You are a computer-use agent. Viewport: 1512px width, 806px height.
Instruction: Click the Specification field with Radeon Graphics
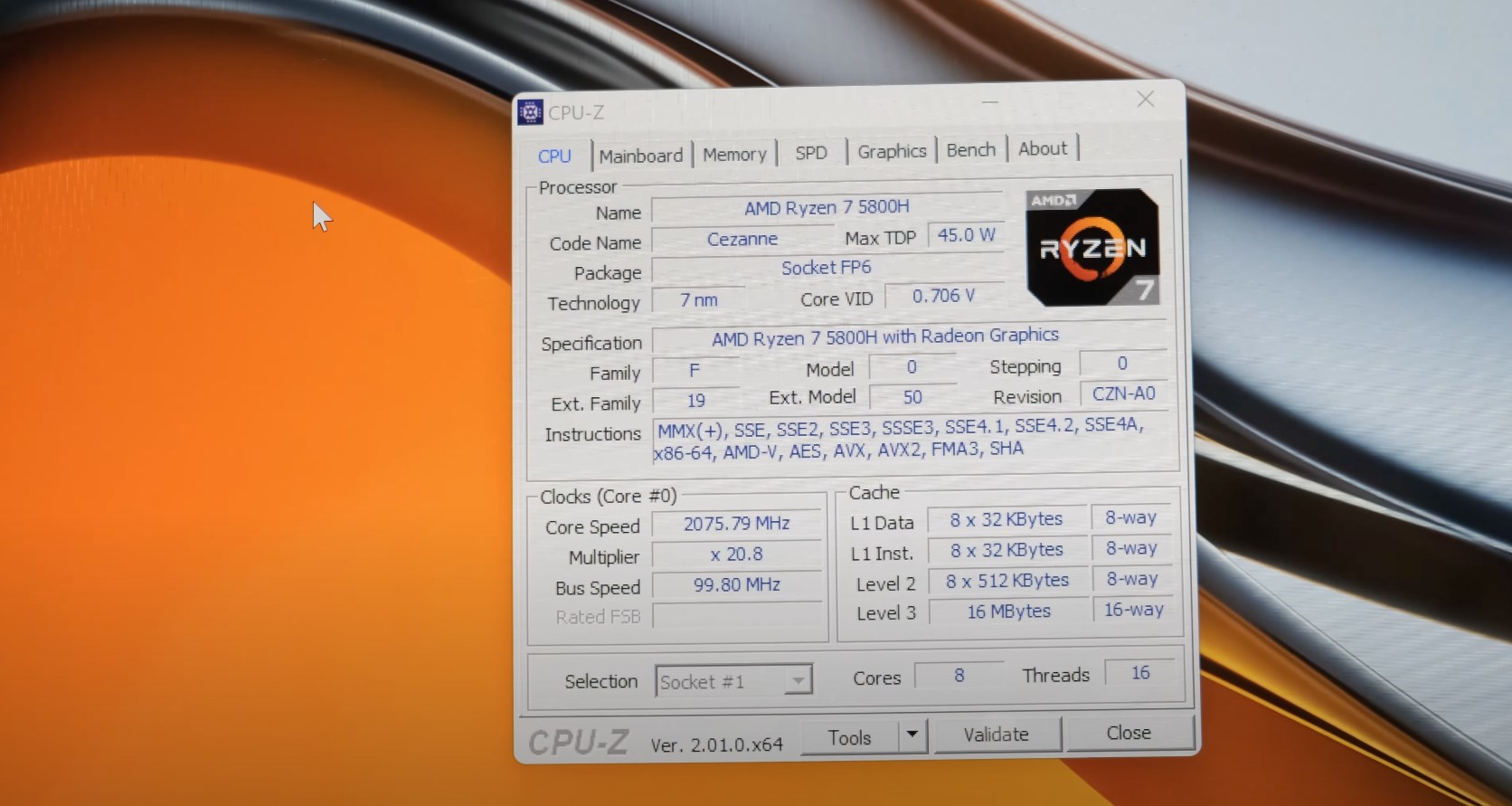(909, 337)
